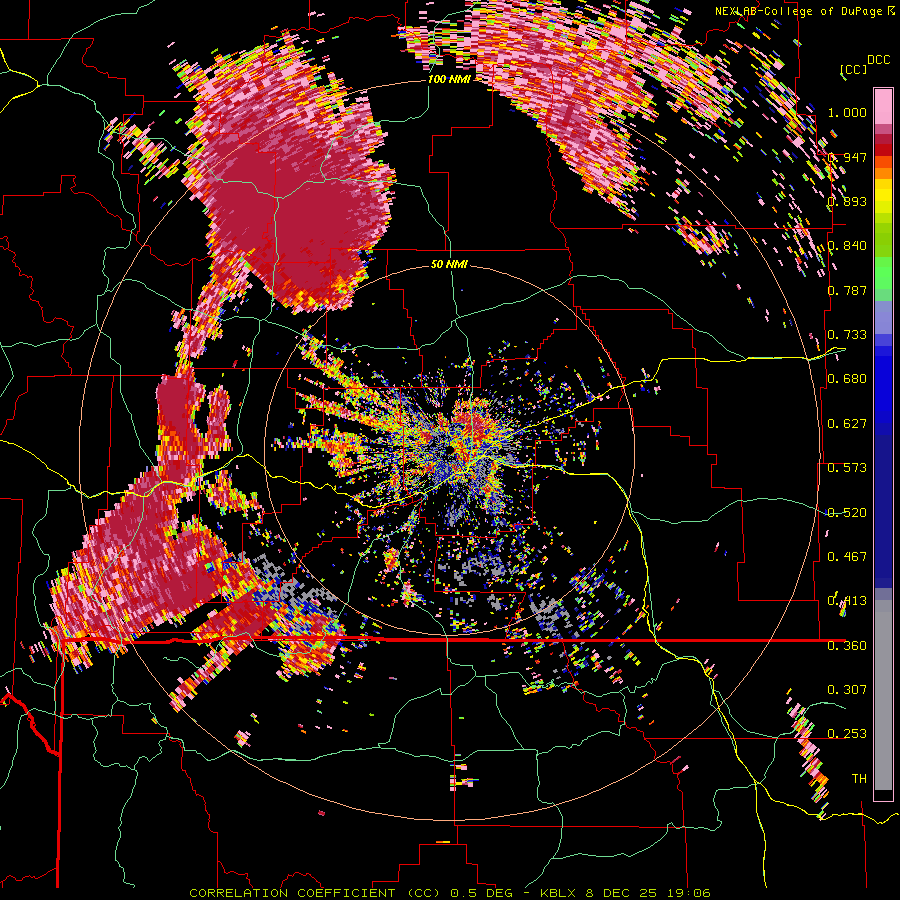Click the TH label at legend bottom
The height and width of the screenshot is (900, 900).
pyautogui.click(x=859, y=778)
